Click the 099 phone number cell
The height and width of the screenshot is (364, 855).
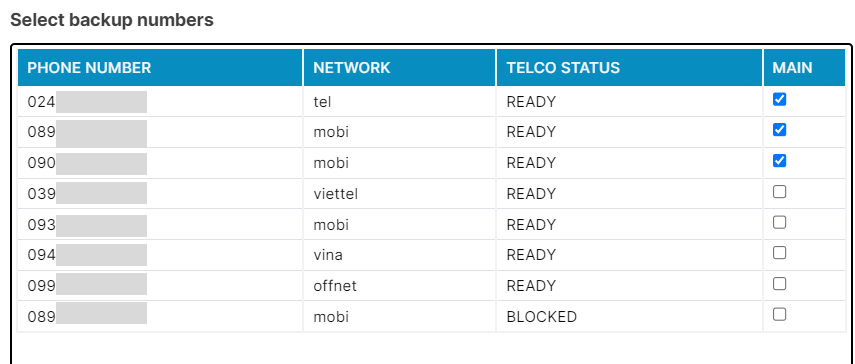(x=160, y=286)
